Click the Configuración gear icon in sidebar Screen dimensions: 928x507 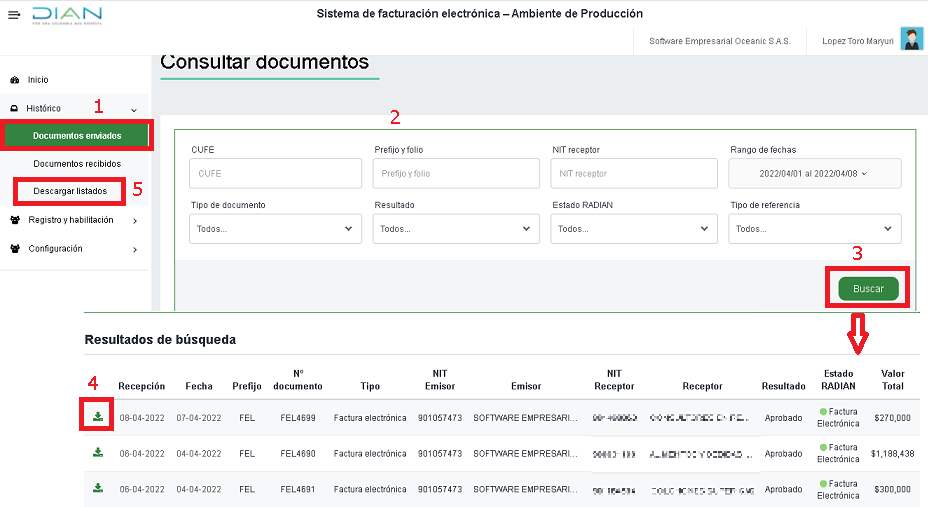(x=14, y=249)
